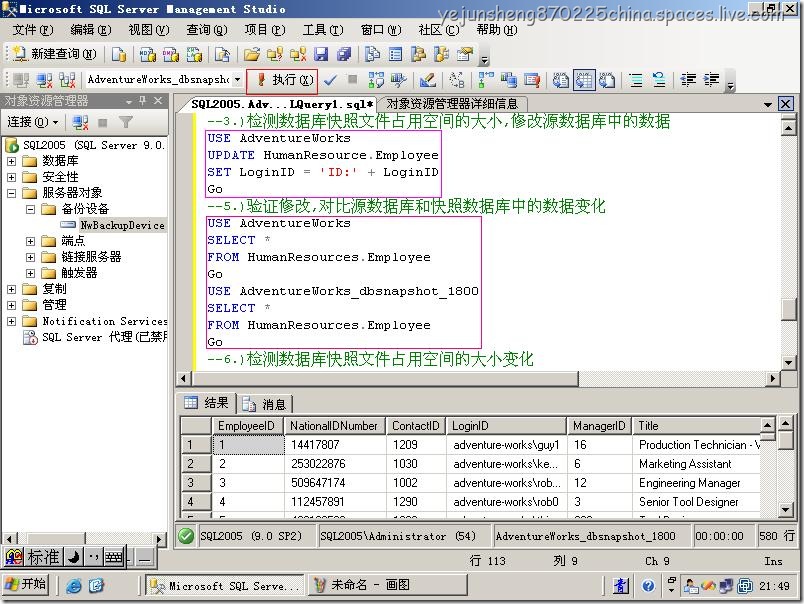Image resolution: width=804 pixels, height=604 pixels.
Task: Open the 查询(Q) menu
Action: click(207, 30)
